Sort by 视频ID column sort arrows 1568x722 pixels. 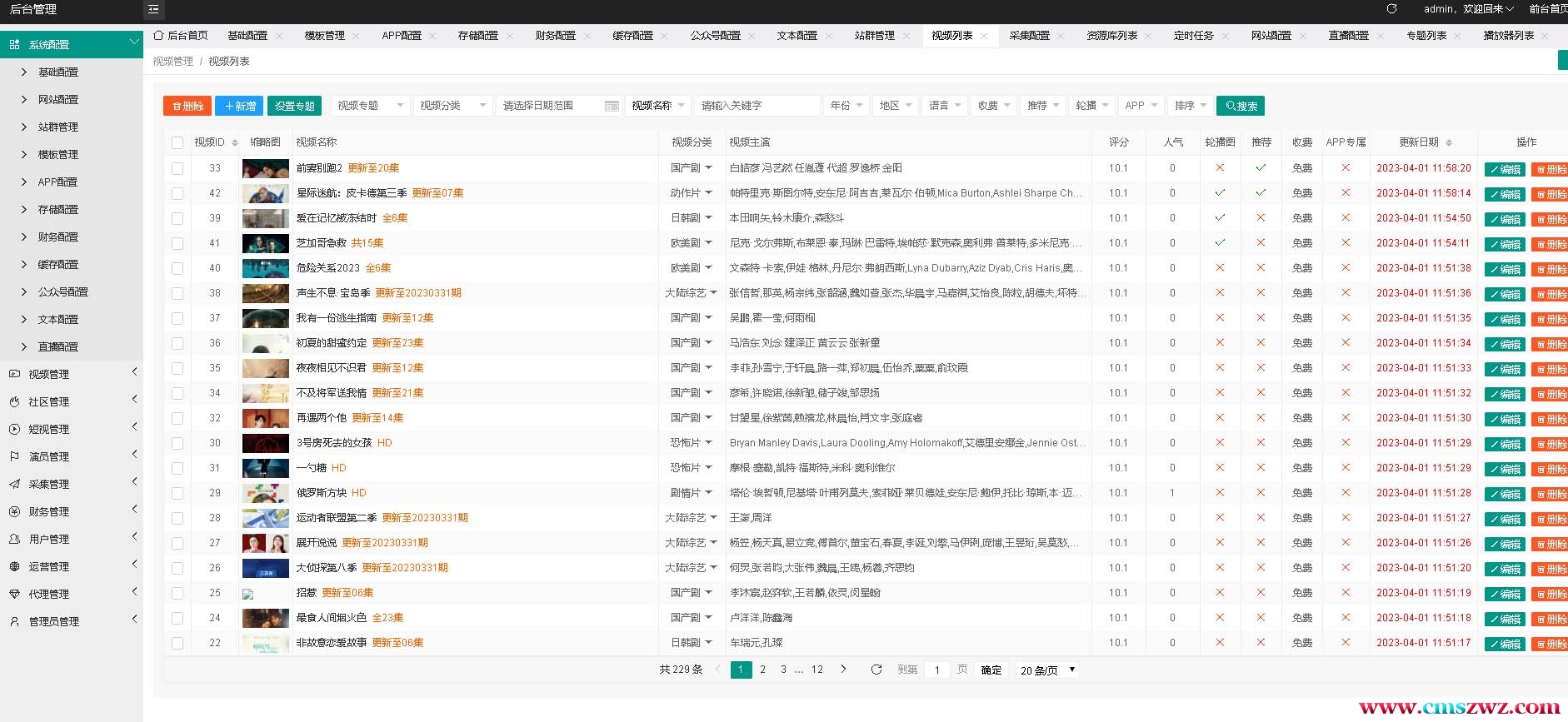coord(235,142)
